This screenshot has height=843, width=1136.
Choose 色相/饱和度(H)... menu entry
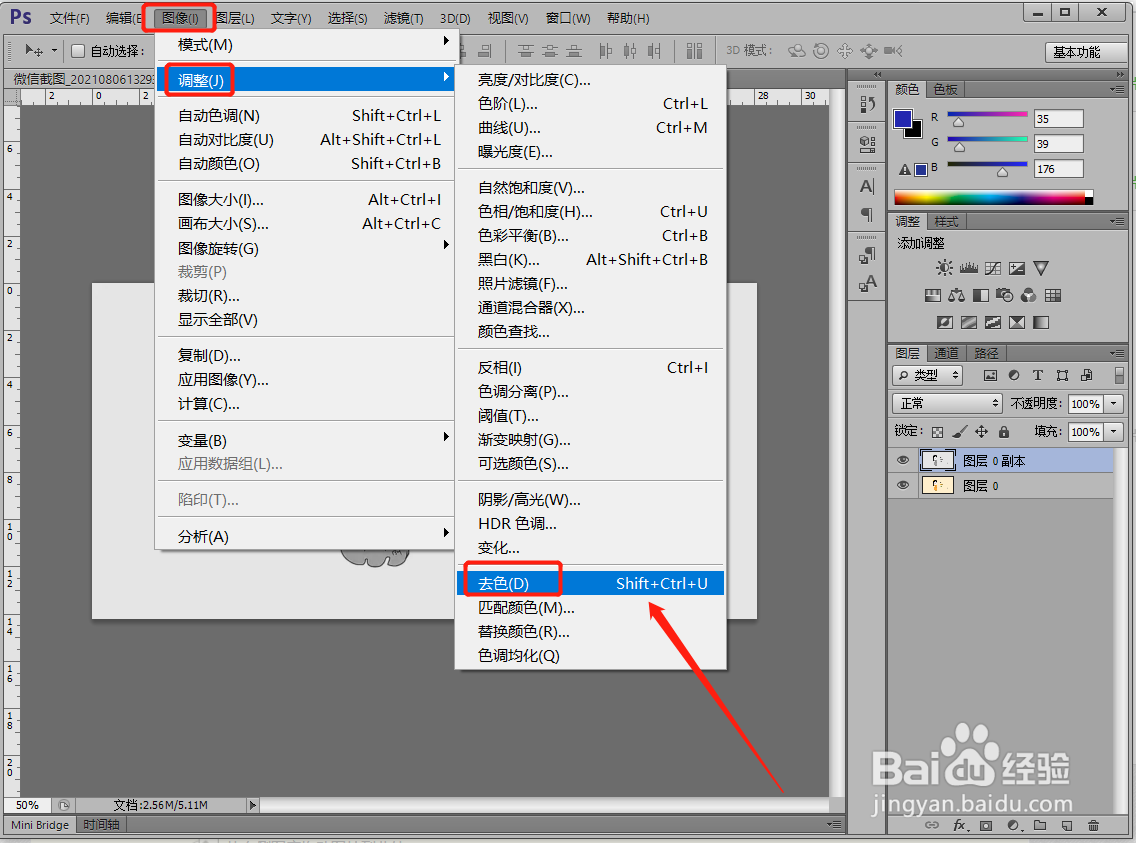pyautogui.click(x=590, y=211)
